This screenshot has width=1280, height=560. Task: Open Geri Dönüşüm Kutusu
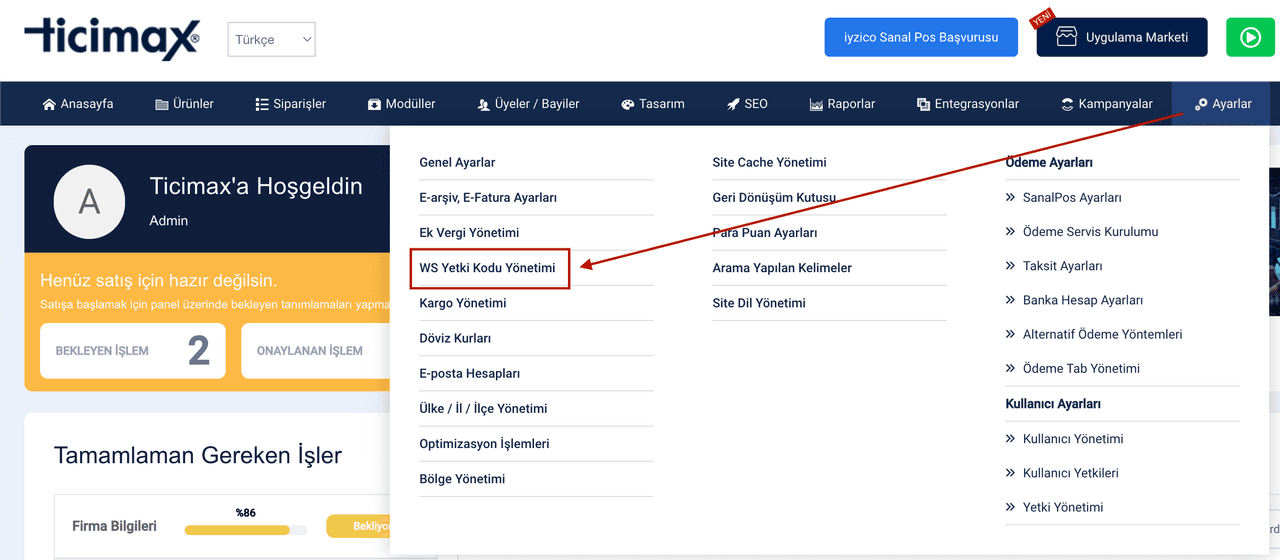click(774, 197)
